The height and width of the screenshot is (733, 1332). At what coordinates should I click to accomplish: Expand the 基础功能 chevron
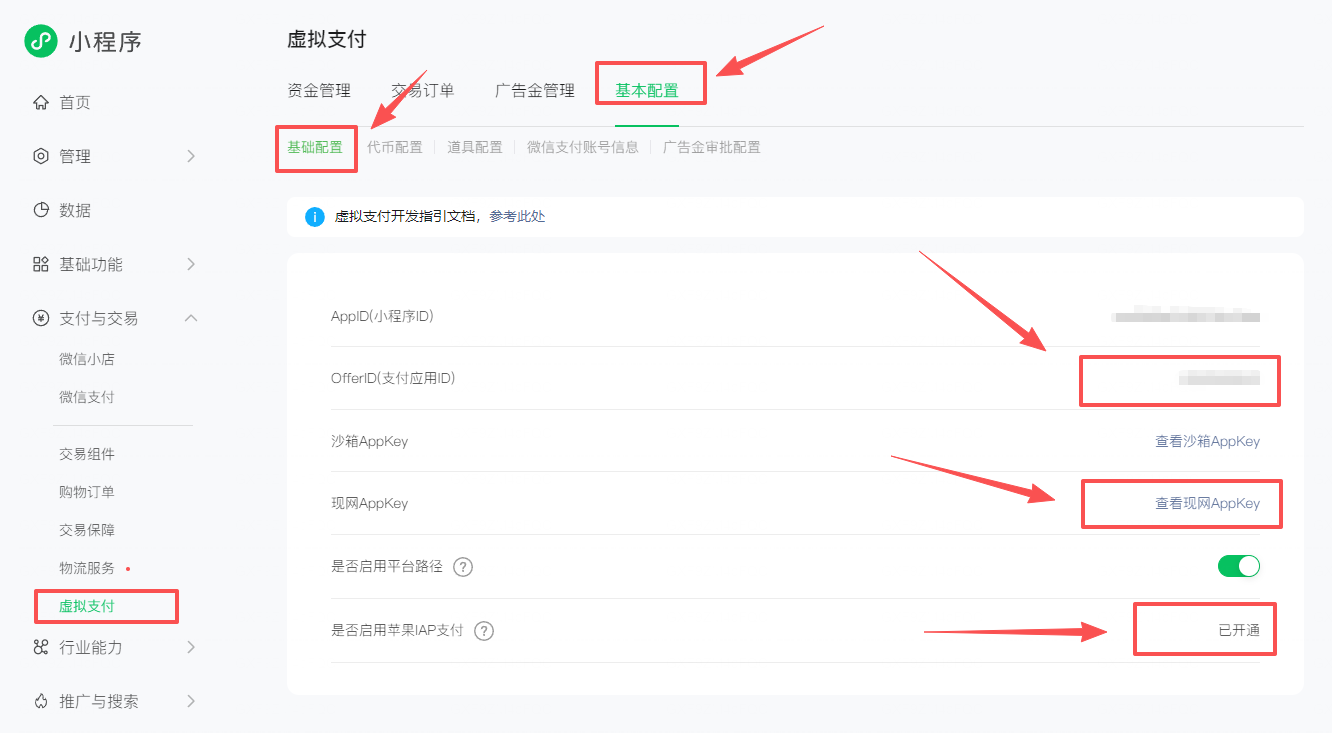click(x=191, y=264)
